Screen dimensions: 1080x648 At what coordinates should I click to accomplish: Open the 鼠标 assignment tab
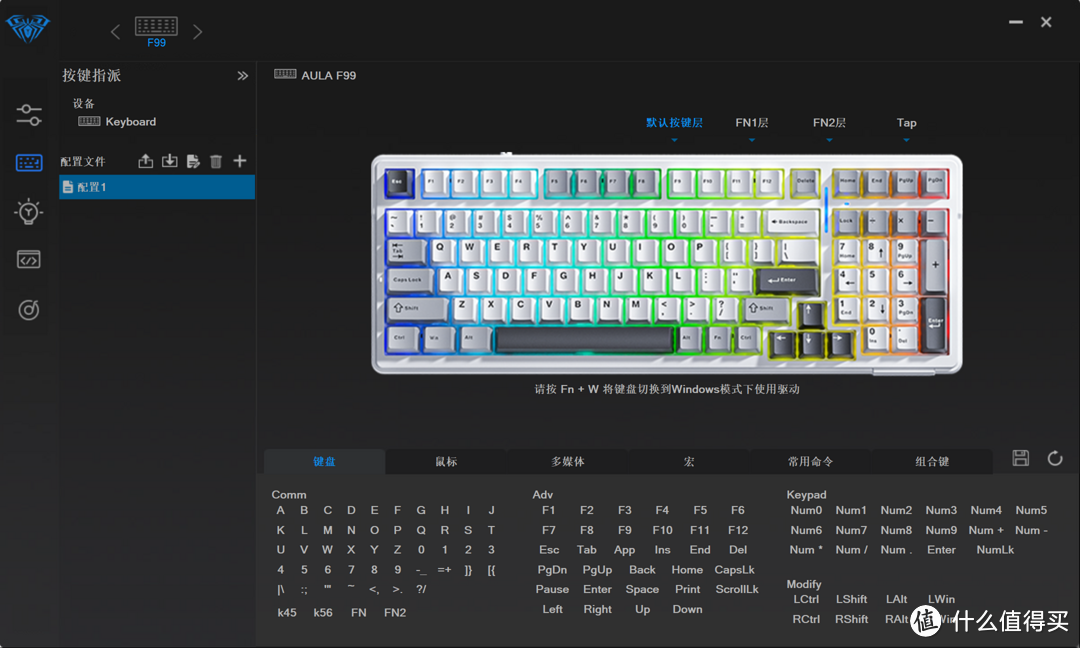click(446, 461)
